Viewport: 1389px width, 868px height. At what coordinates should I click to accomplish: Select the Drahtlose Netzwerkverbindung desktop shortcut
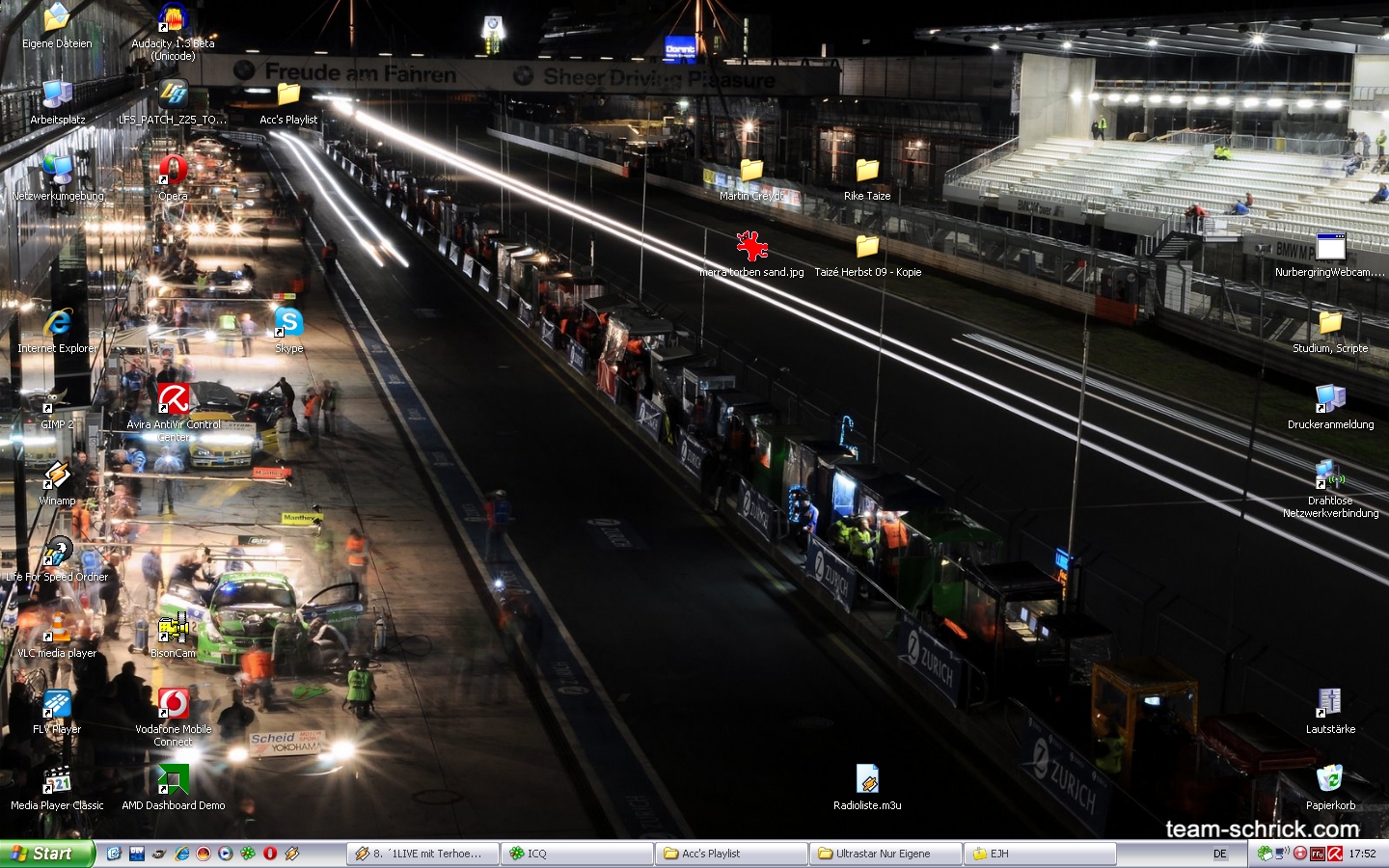point(1330,489)
